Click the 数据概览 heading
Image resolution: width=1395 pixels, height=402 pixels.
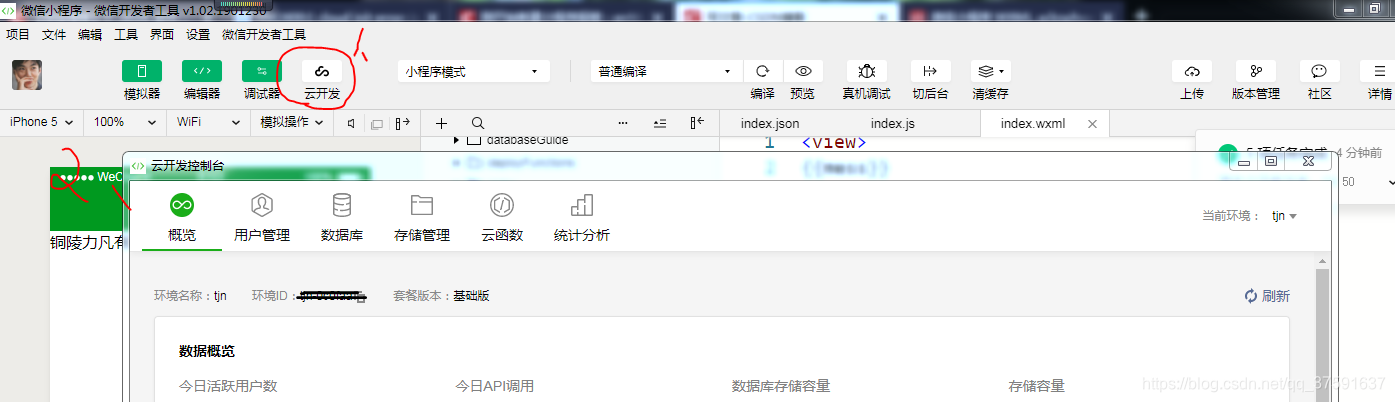pos(207,351)
